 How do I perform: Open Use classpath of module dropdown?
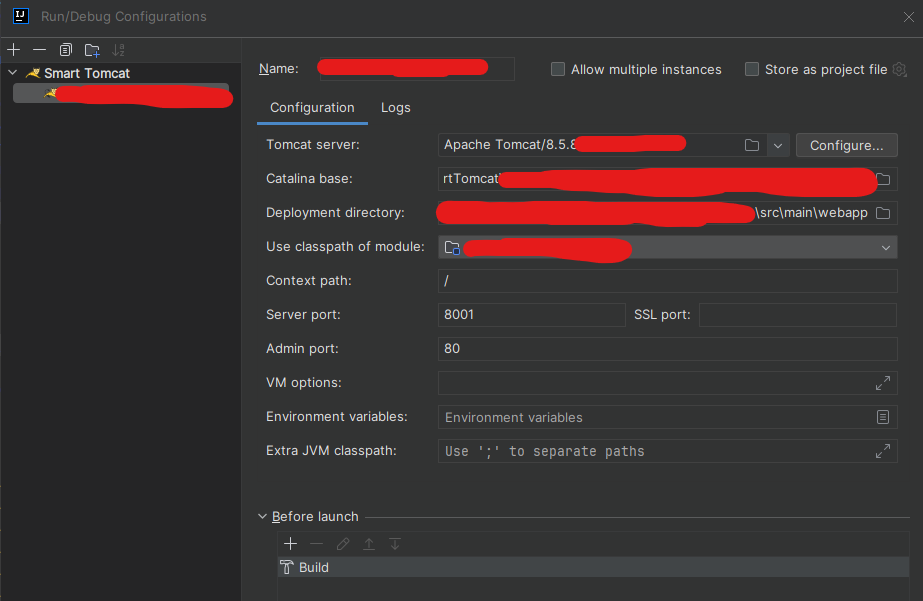885,248
